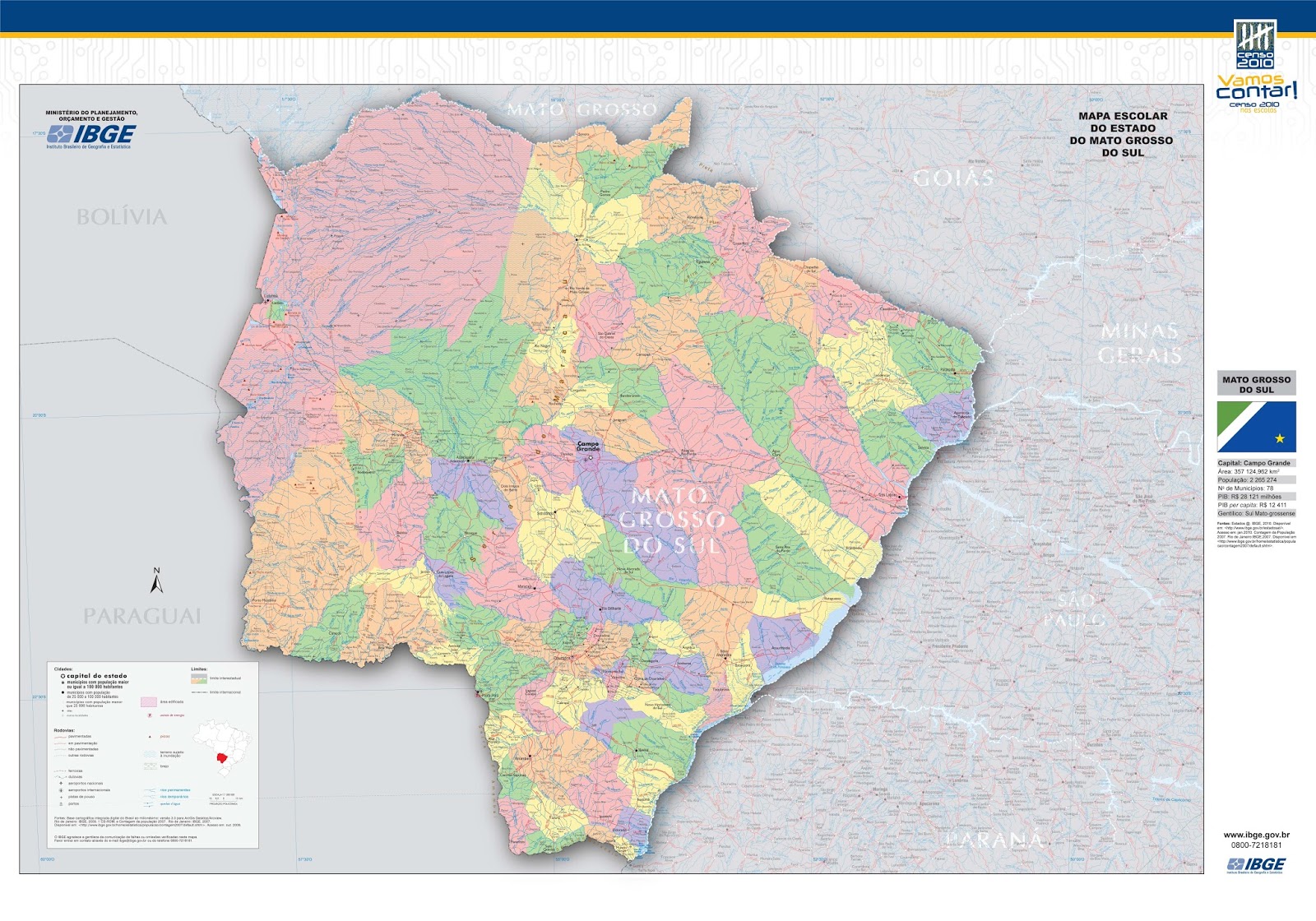The width and height of the screenshot is (1316, 921).
Task: Click the Vamos Contar! emblem
Action: click(1257, 86)
